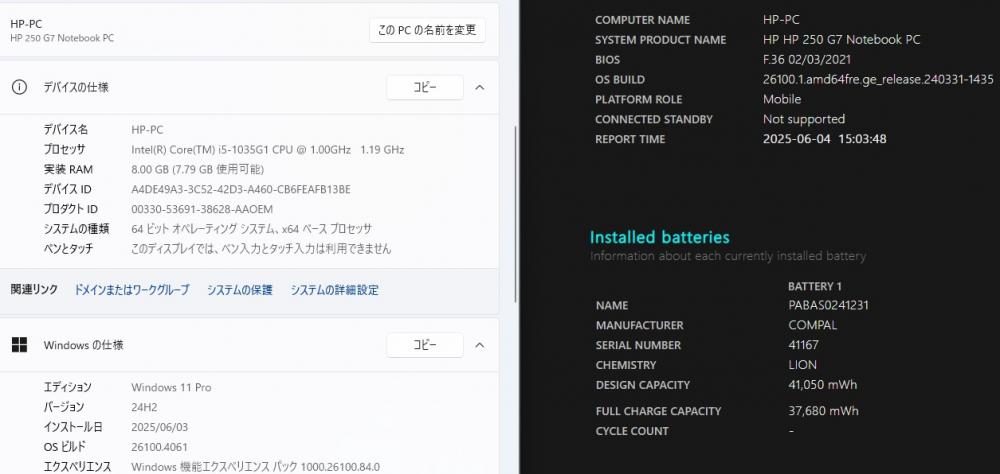The width and height of the screenshot is (1000, 474).
Task: Select the manufacturer value COMPAL
Action: 812,325
